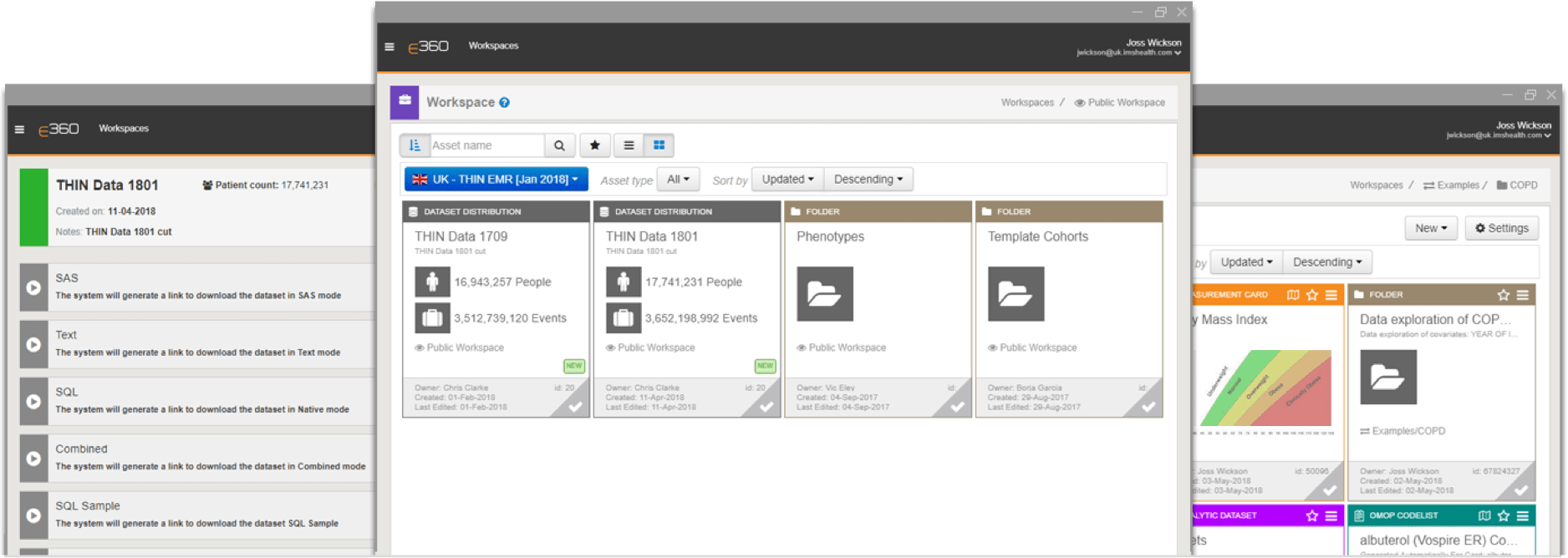Open the Descending dropdown in the right window
This screenshot has width=1568, height=558.
[1327, 262]
